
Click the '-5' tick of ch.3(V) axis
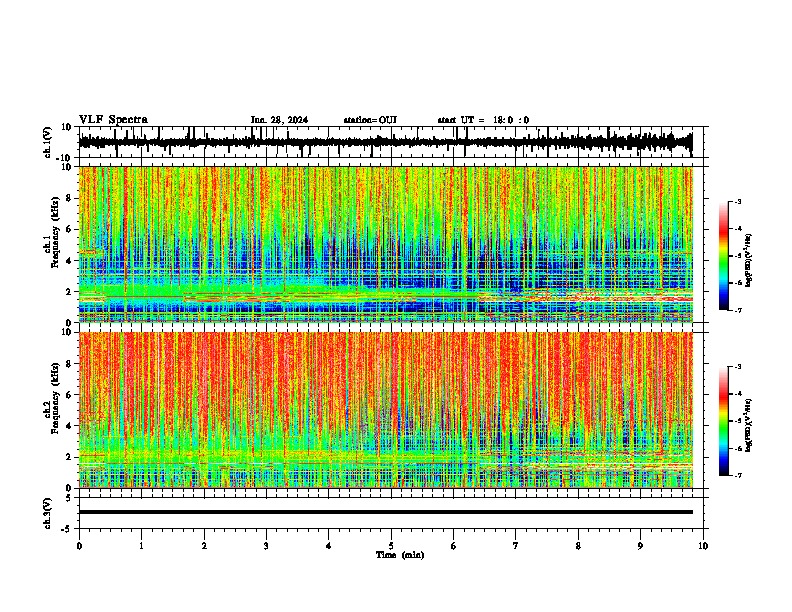(67, 529)
